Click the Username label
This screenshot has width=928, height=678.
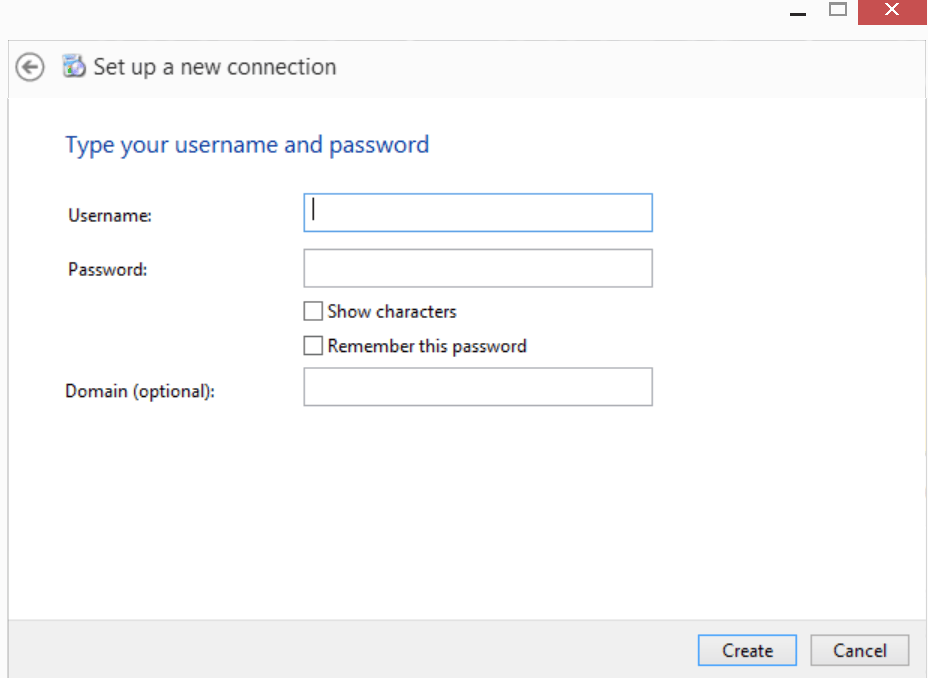[x=109, y=214]
